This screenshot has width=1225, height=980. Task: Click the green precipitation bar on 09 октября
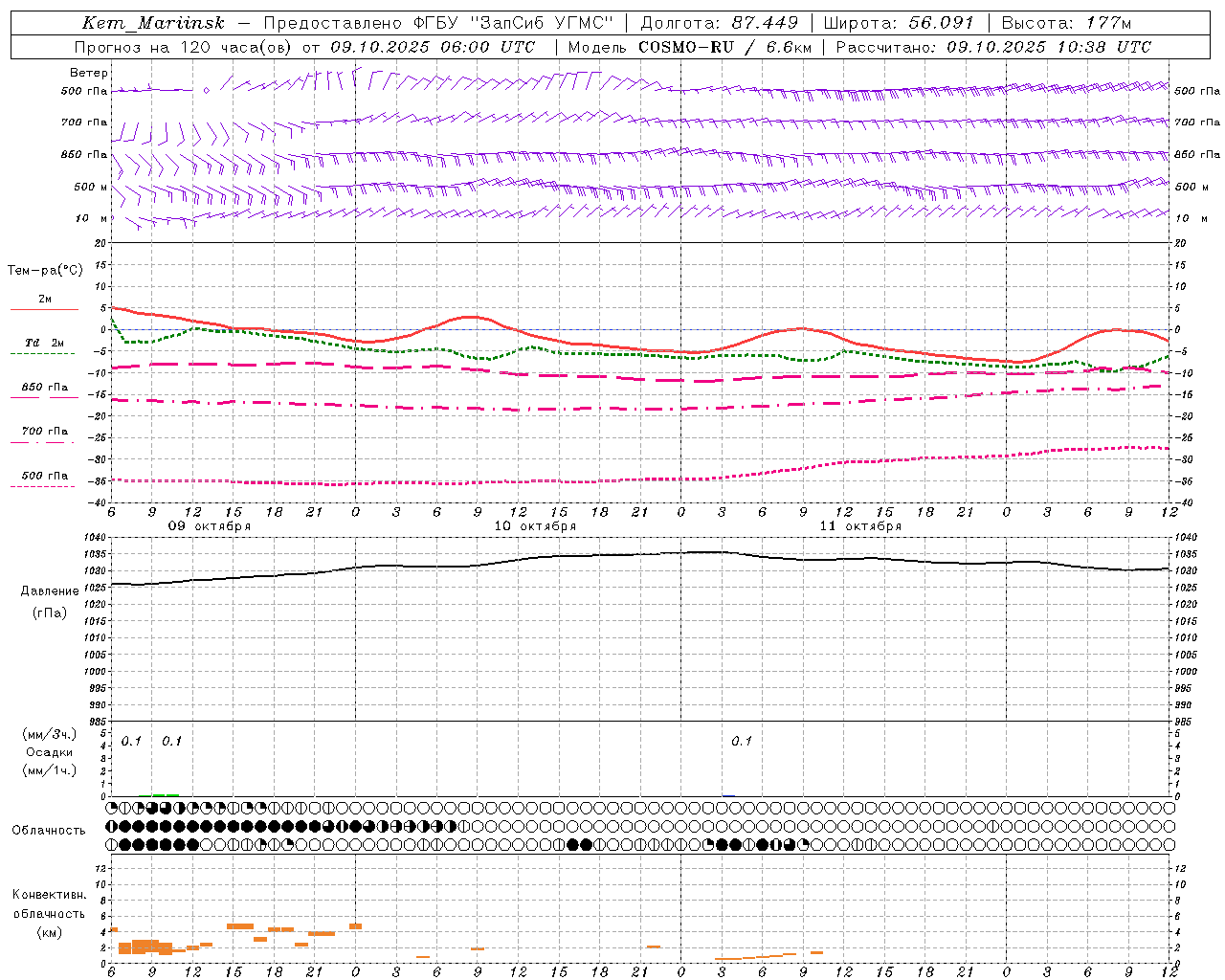(x=165, y=794)
